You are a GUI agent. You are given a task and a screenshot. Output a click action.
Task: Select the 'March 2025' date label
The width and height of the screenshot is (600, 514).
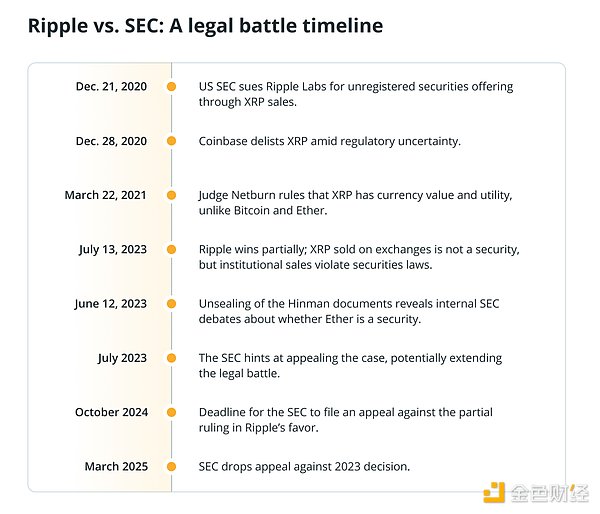coord(114,467)
